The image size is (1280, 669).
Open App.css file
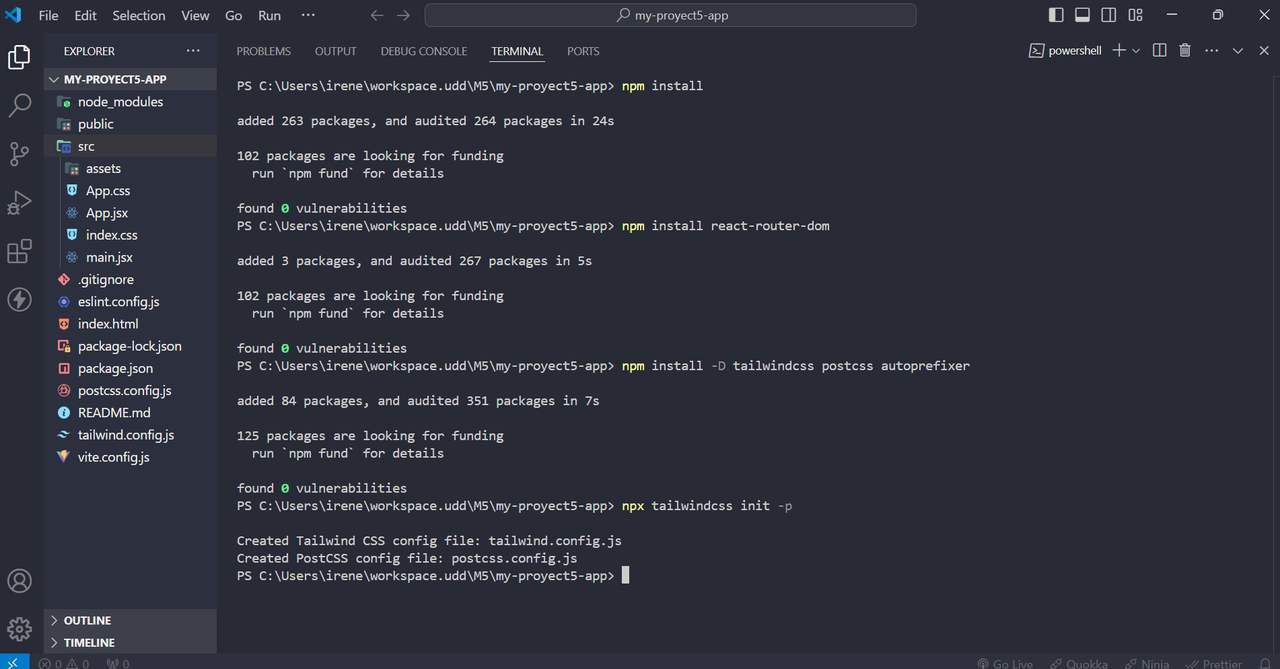tap(130, 190)
